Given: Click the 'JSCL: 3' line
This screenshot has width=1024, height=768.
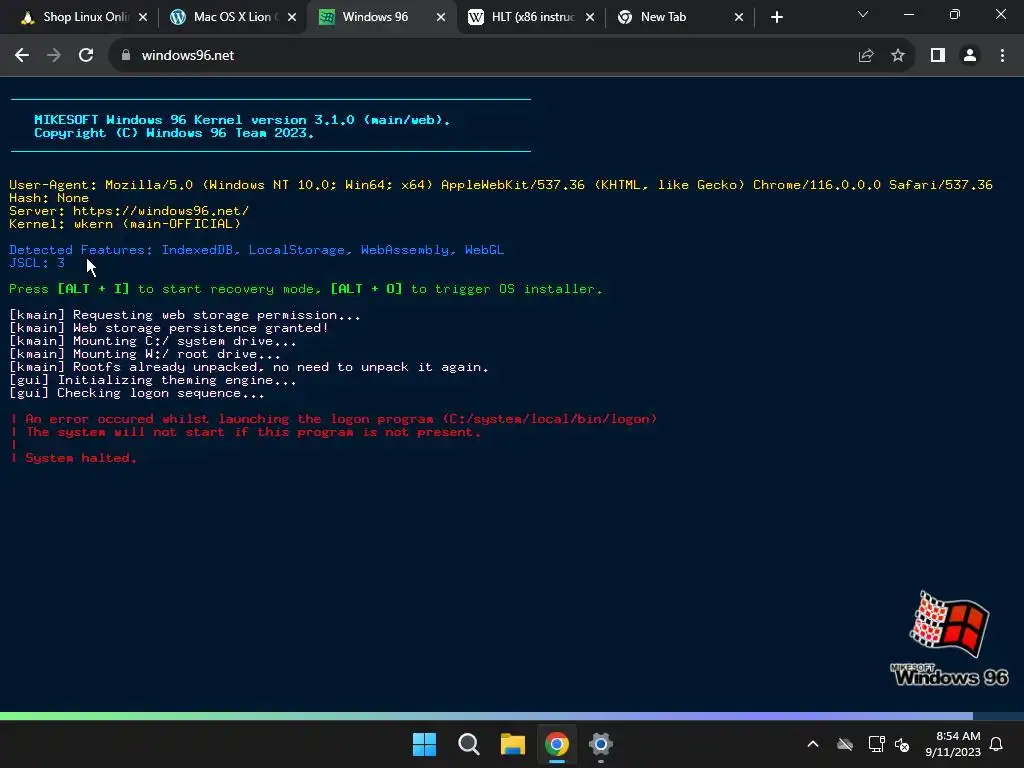Looking at the screenshot, I should click(x=37, y=263).
